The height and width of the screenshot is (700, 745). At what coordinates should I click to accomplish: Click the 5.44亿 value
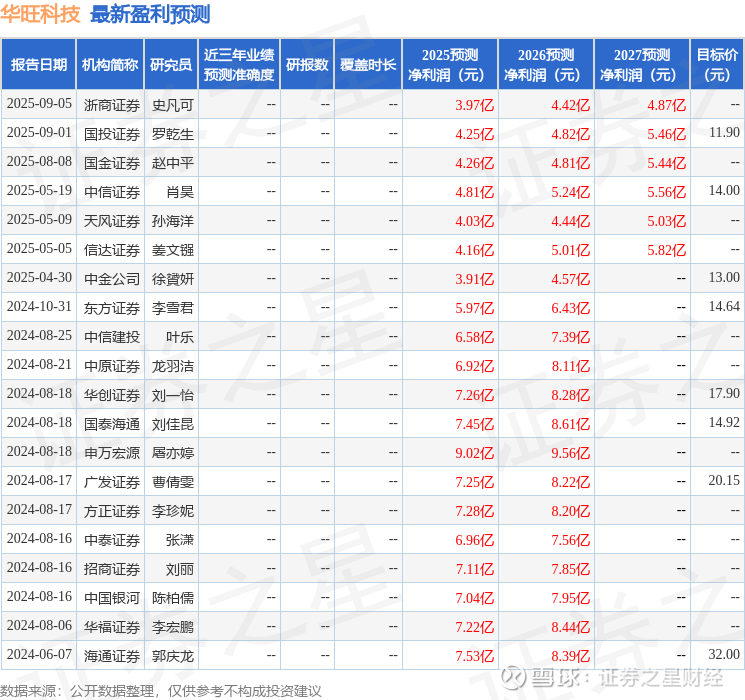[667, 163]
